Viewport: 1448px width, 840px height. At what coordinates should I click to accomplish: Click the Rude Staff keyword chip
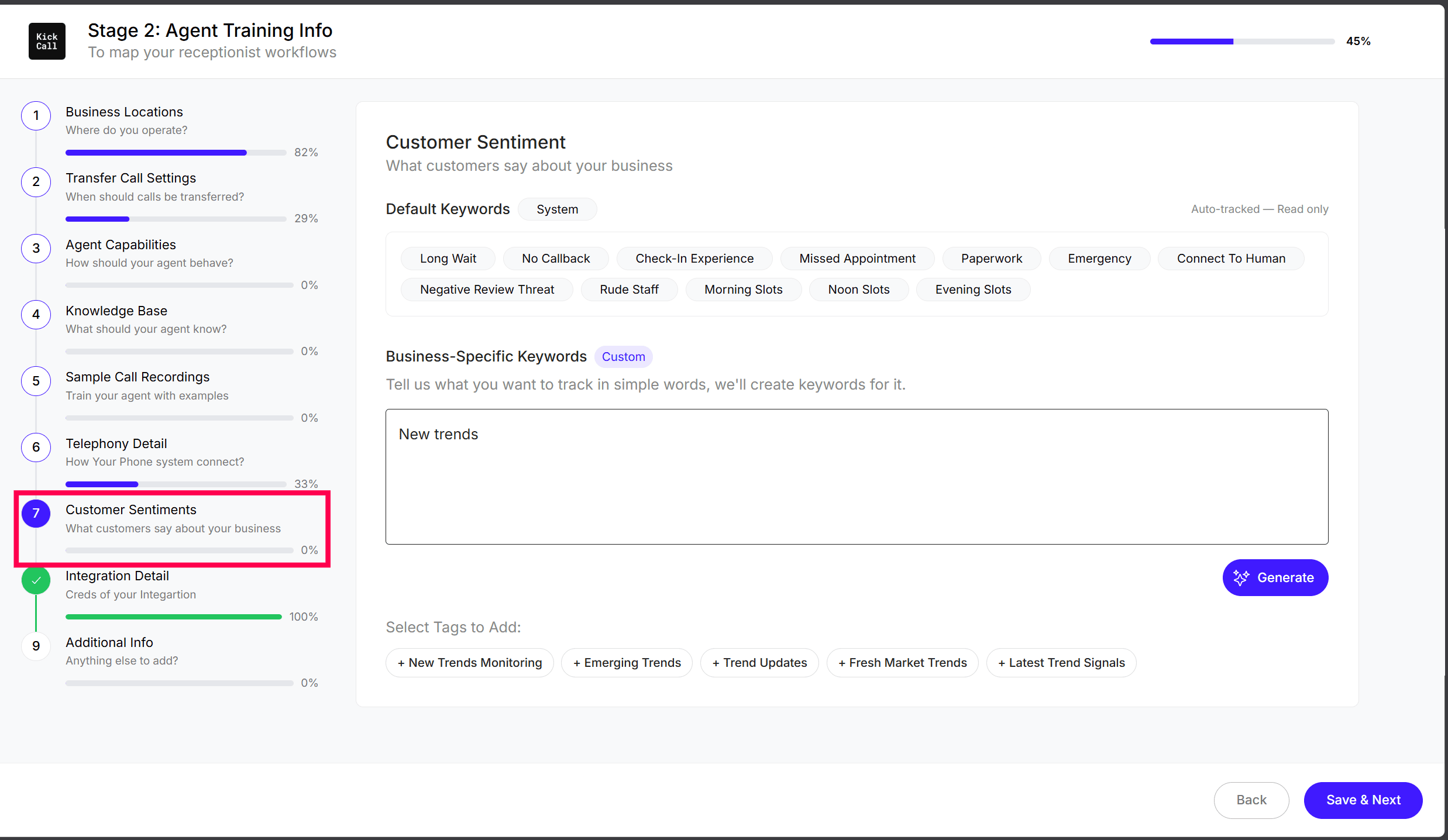(629, 290)
